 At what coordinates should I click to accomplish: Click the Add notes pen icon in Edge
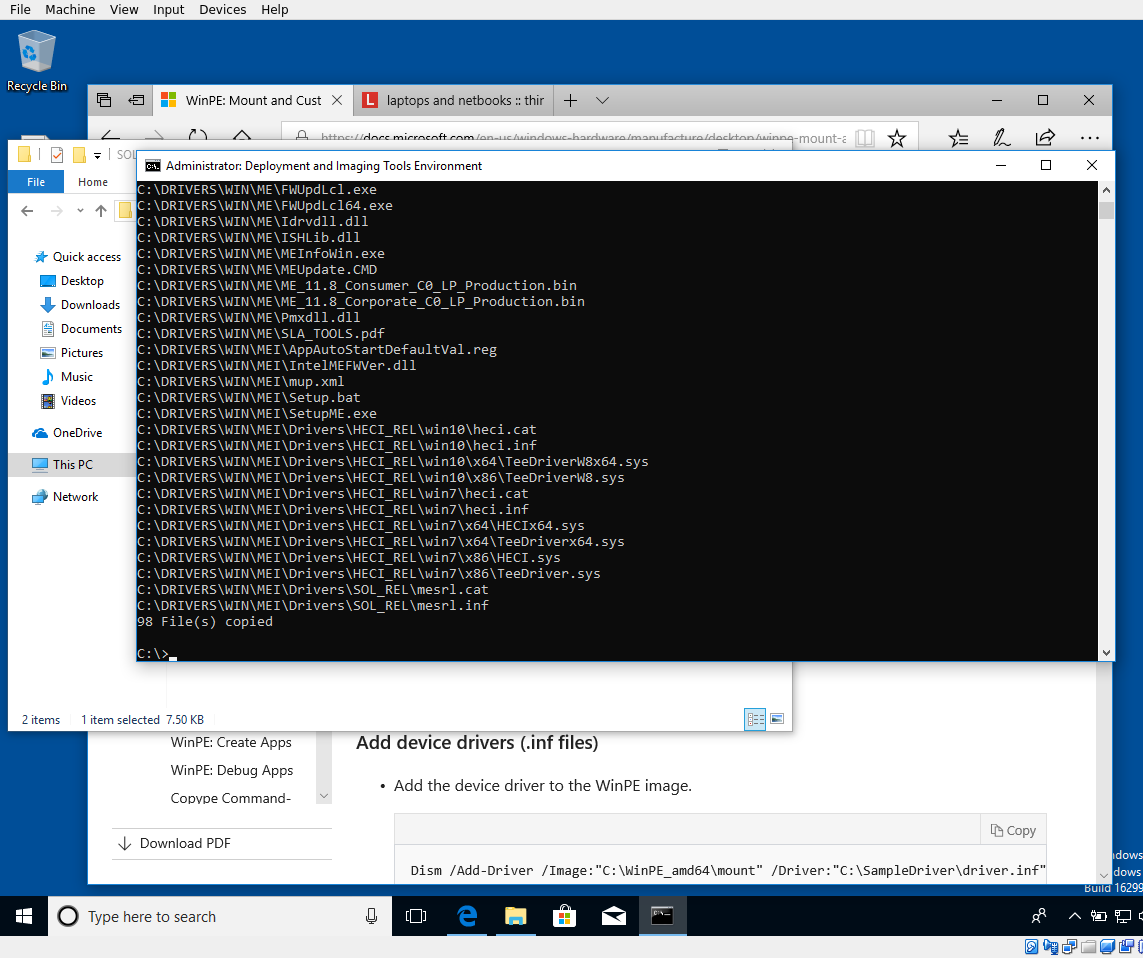[1002, 138]
